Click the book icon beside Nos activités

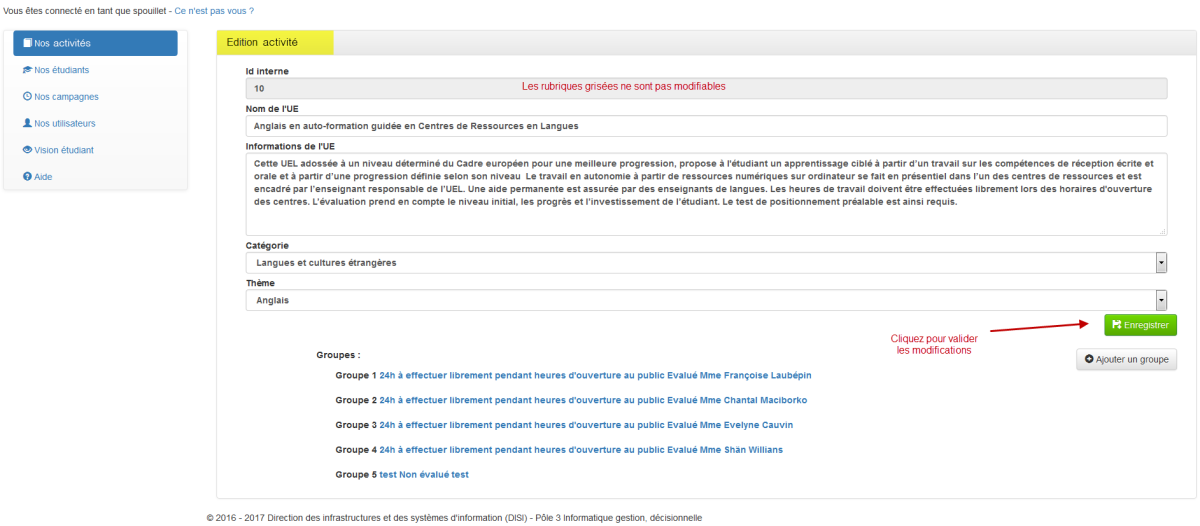[x=27, y=43]
